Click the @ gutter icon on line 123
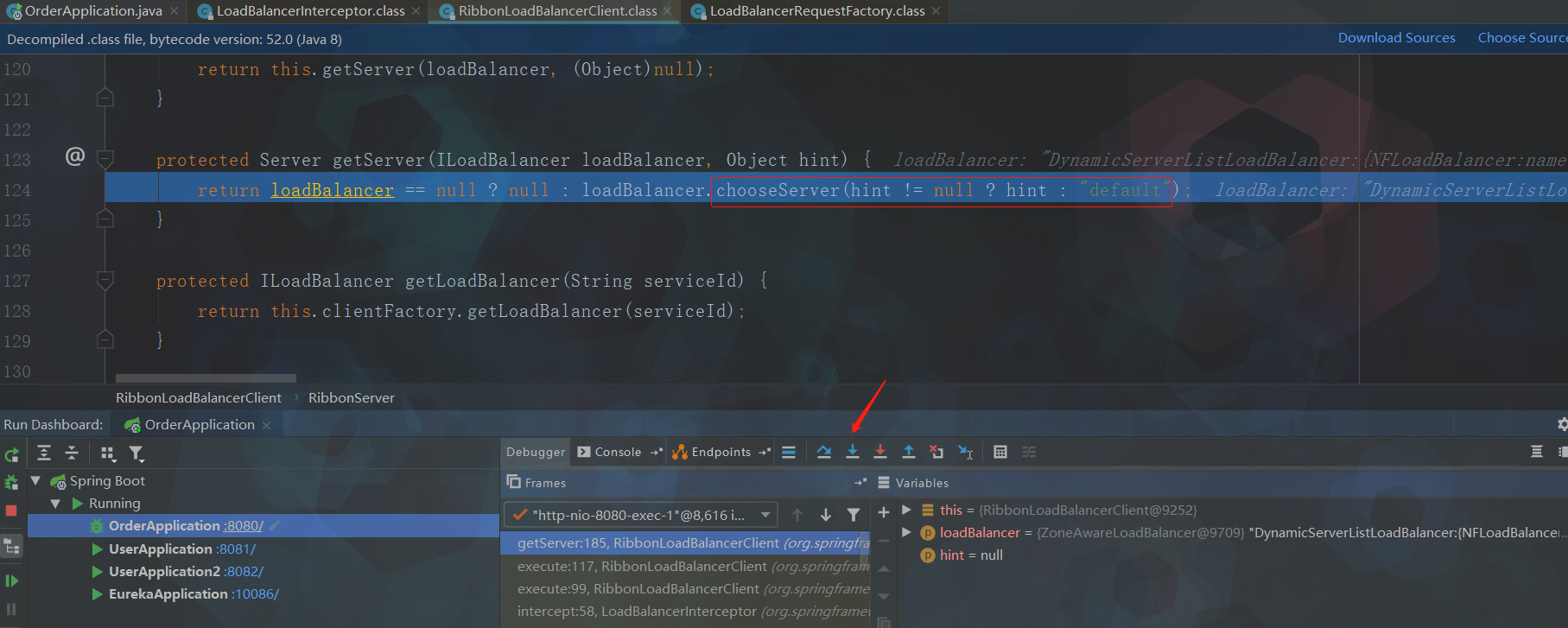This screenshot has height=628, width=1568. [75, 156]
